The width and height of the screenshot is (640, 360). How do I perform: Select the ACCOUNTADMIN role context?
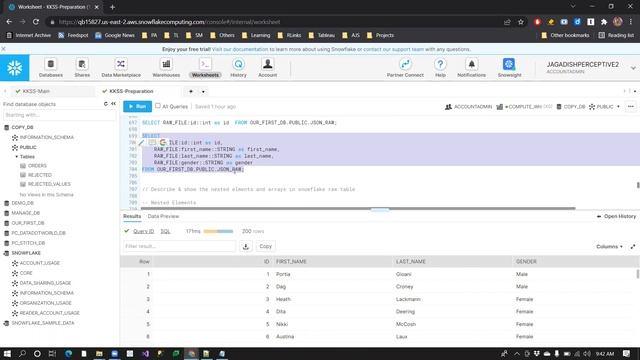[x=469, y=107]
